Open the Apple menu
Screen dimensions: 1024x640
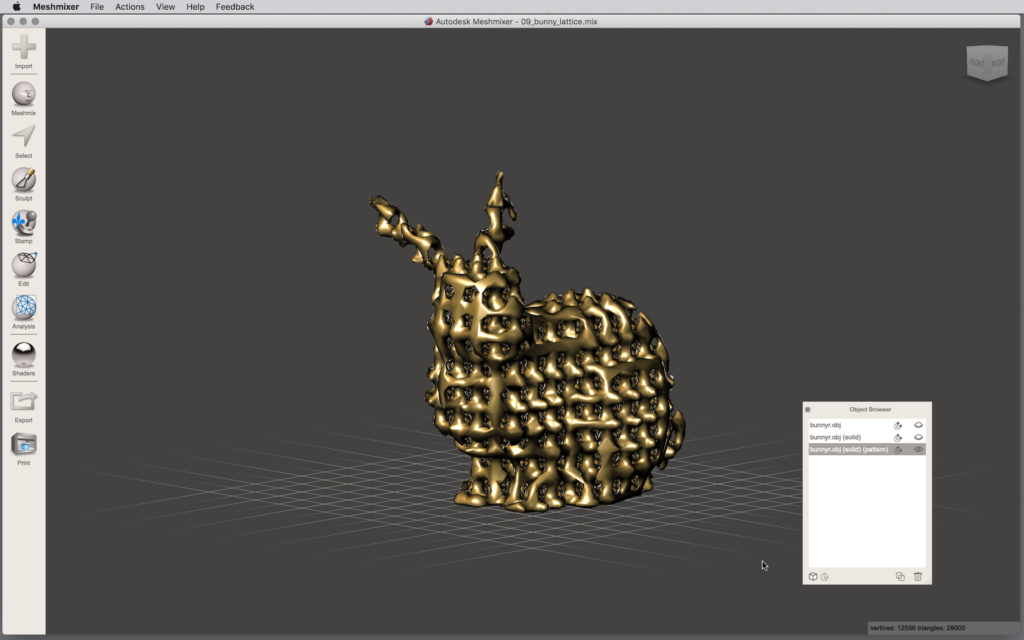[x=16, y=7]
